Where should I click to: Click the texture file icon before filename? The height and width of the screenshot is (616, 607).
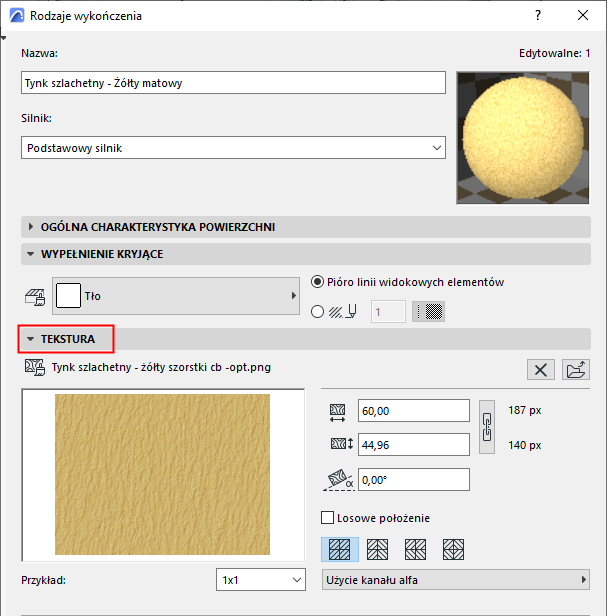(x=35, y=367)
